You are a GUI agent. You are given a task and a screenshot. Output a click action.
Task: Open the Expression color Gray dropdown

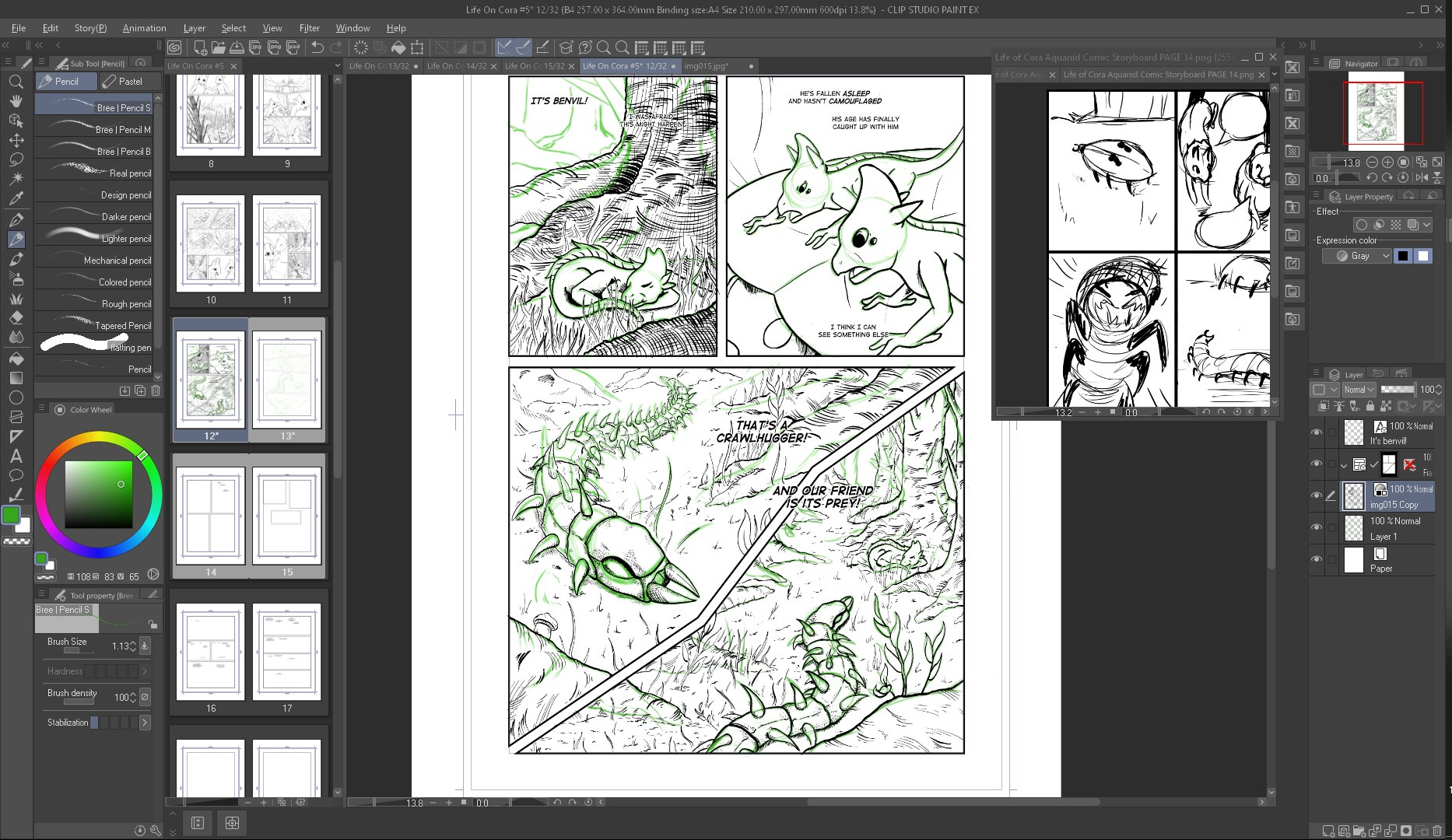click(x=1357, y=256)
